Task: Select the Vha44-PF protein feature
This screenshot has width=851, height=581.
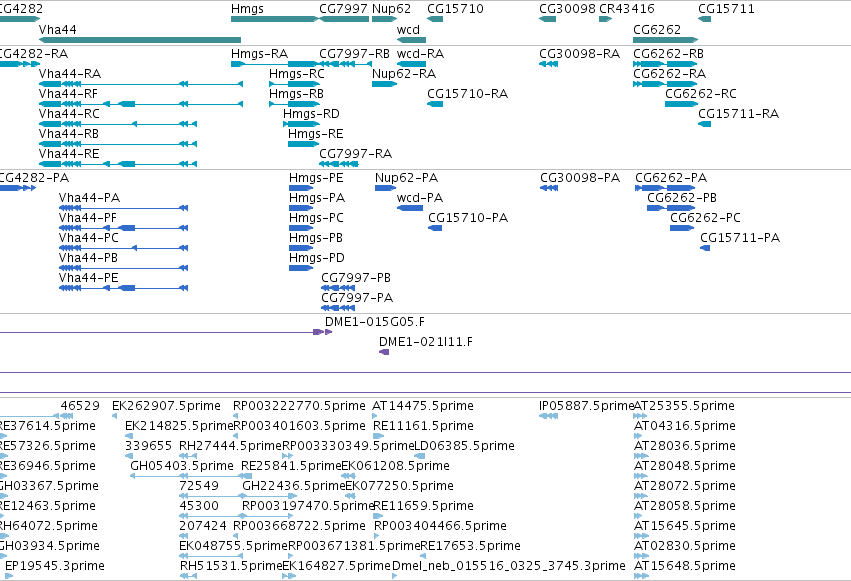Action: point(124,228)
